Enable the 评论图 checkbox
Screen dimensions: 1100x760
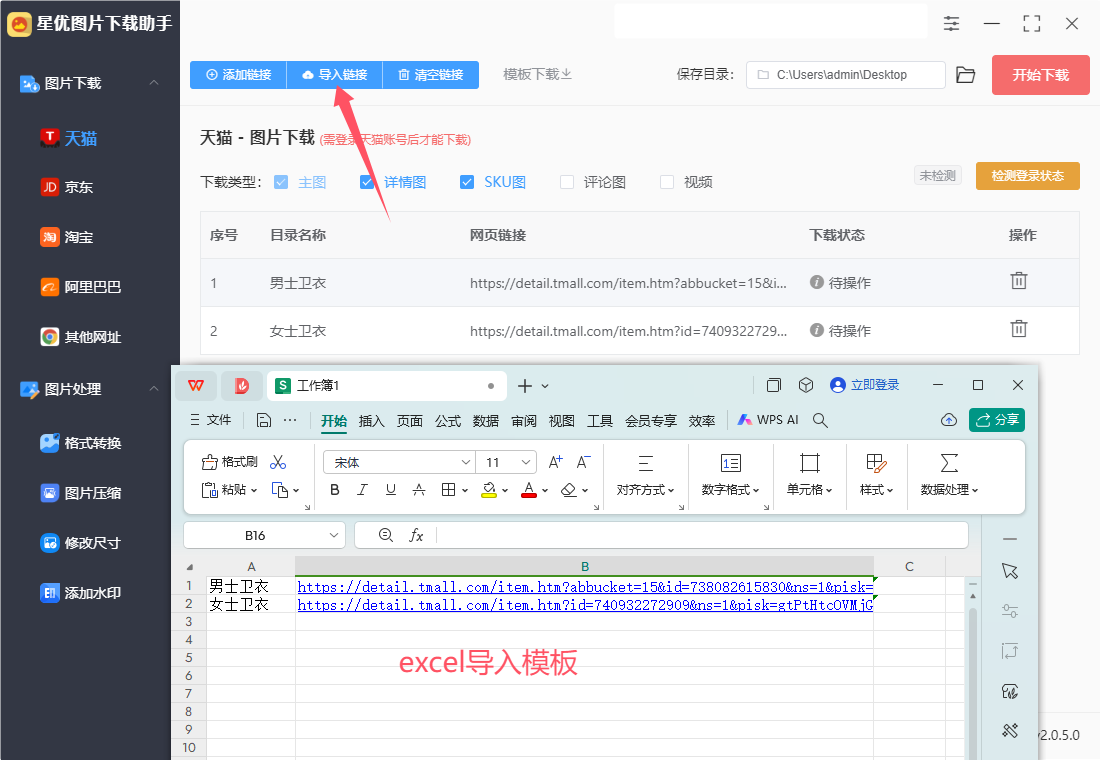pyautogui.click(x=567, y=182)
